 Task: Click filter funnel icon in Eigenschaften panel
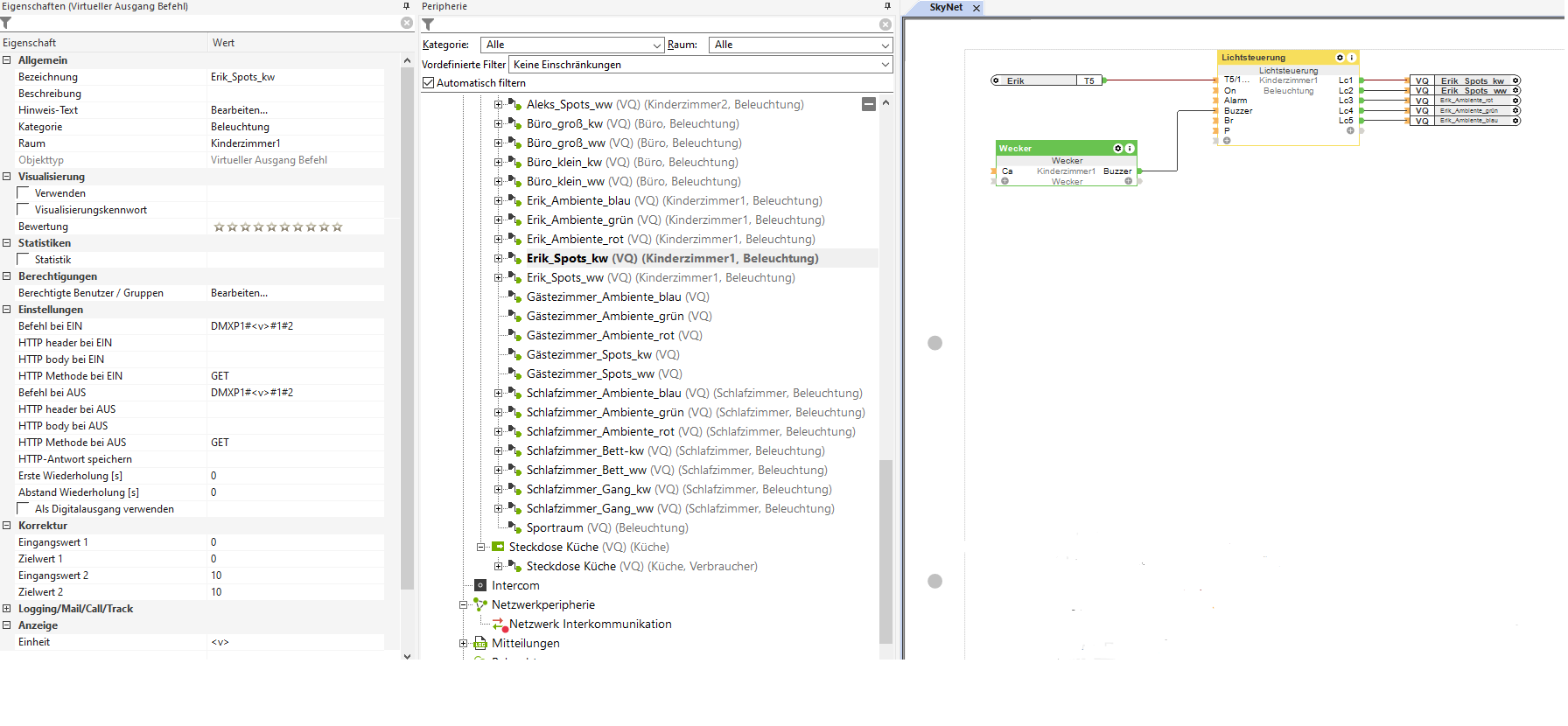pos(6,24)
